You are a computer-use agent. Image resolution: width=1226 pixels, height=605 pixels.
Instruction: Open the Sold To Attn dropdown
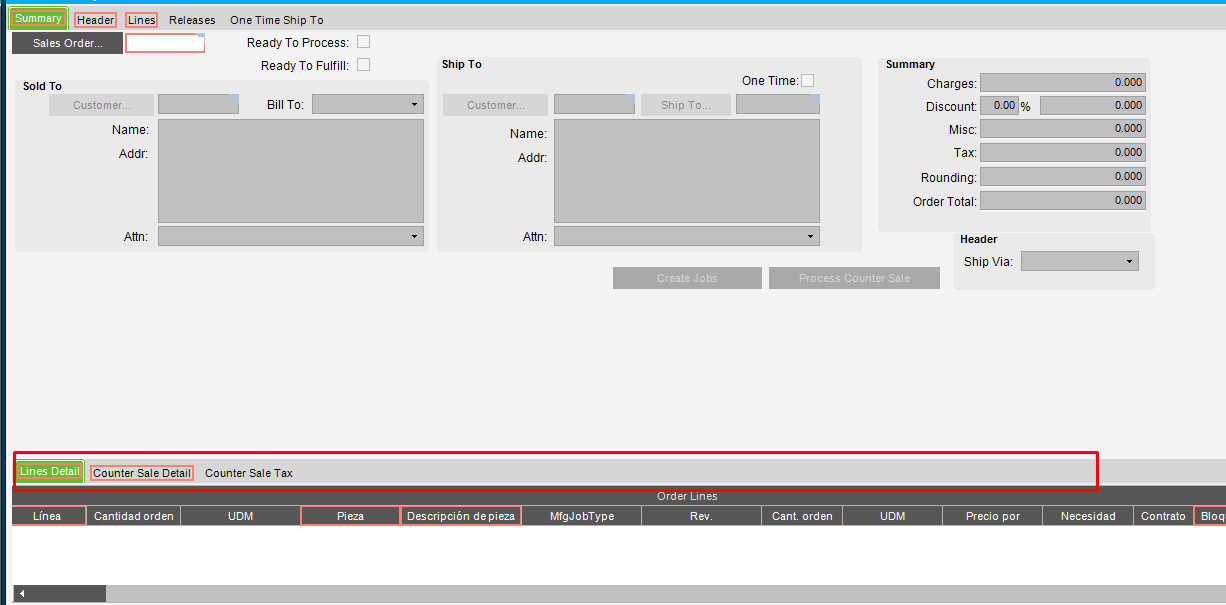[291, 236]
